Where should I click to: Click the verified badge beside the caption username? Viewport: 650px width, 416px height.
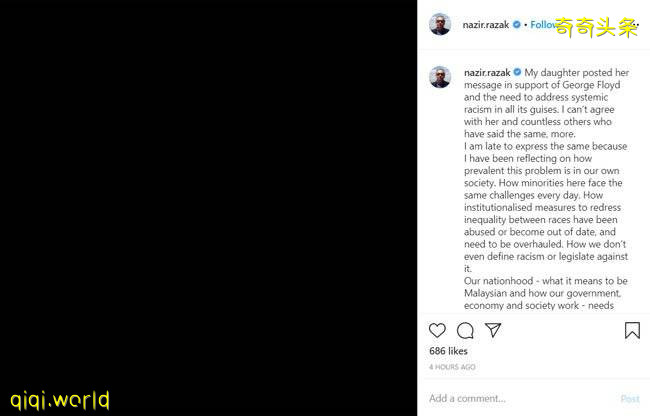517,72
